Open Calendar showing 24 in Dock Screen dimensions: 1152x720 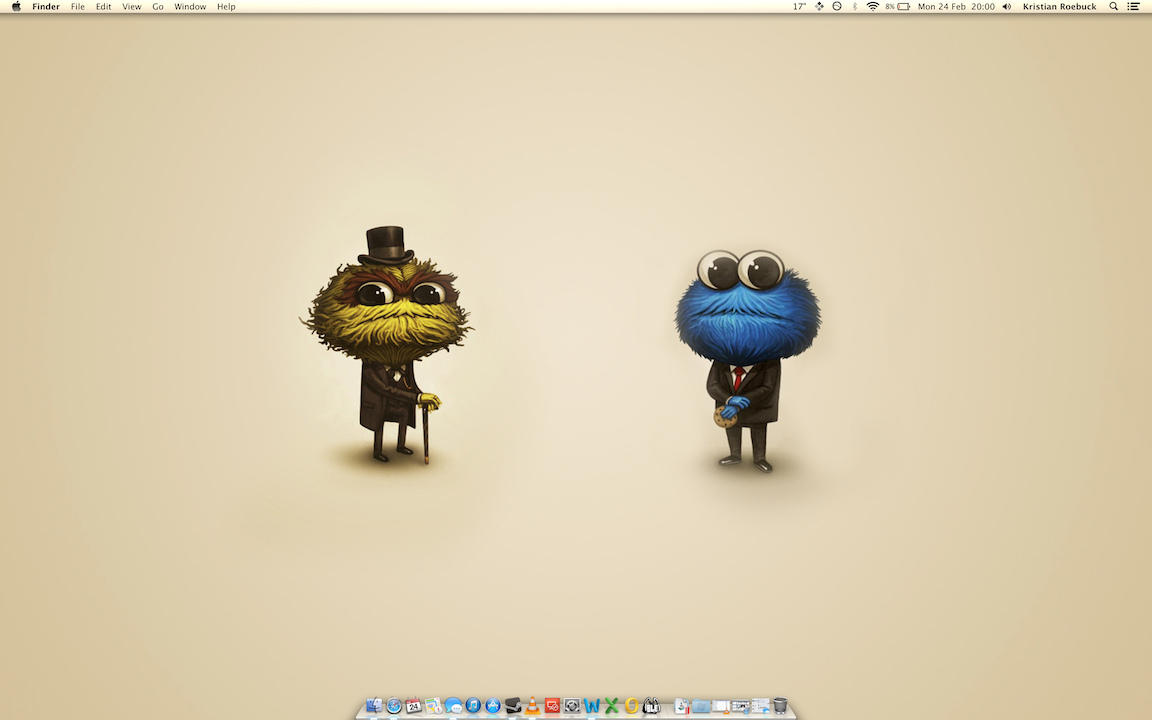pyautogui.click(x=413, y=705)
